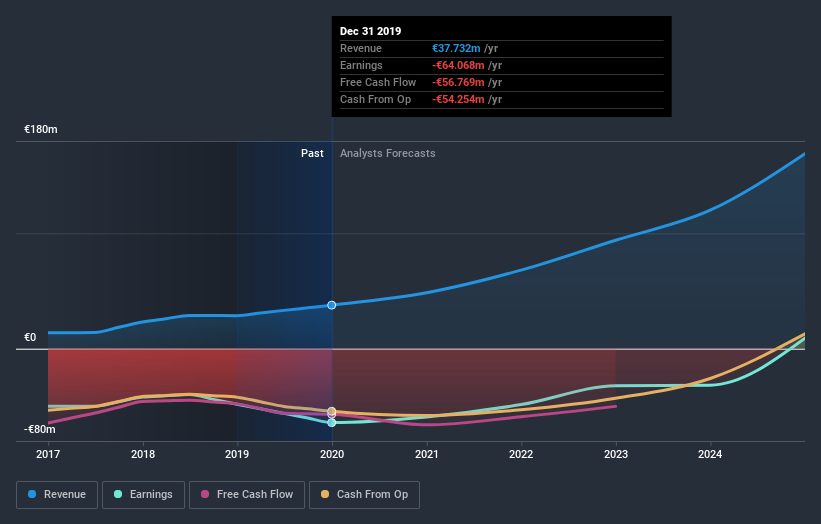Click the 'Dec 31 2019' tooltip heading
821x524 pixels.
371,31
